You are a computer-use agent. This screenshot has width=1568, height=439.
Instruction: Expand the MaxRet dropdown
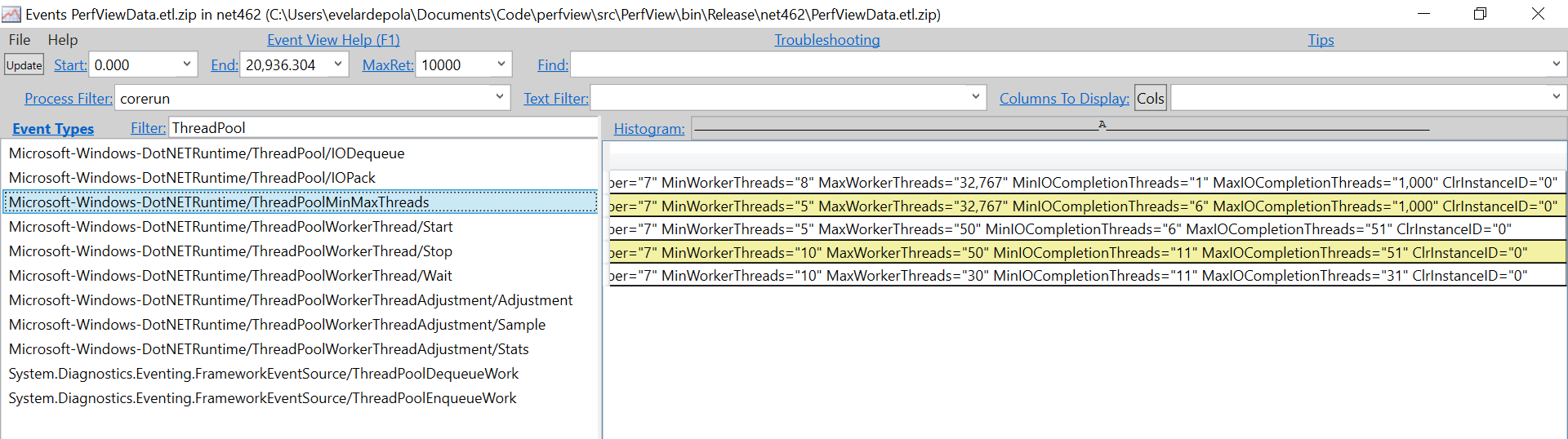coord(501,64)
